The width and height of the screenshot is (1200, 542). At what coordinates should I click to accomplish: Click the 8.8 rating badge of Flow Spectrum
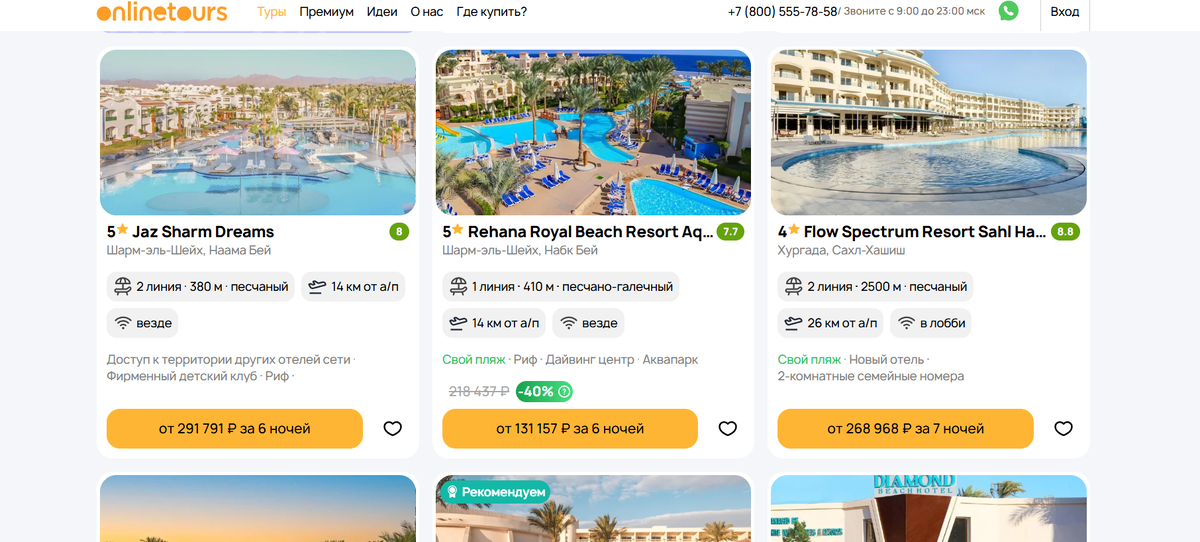click(x=1065, y=232)
